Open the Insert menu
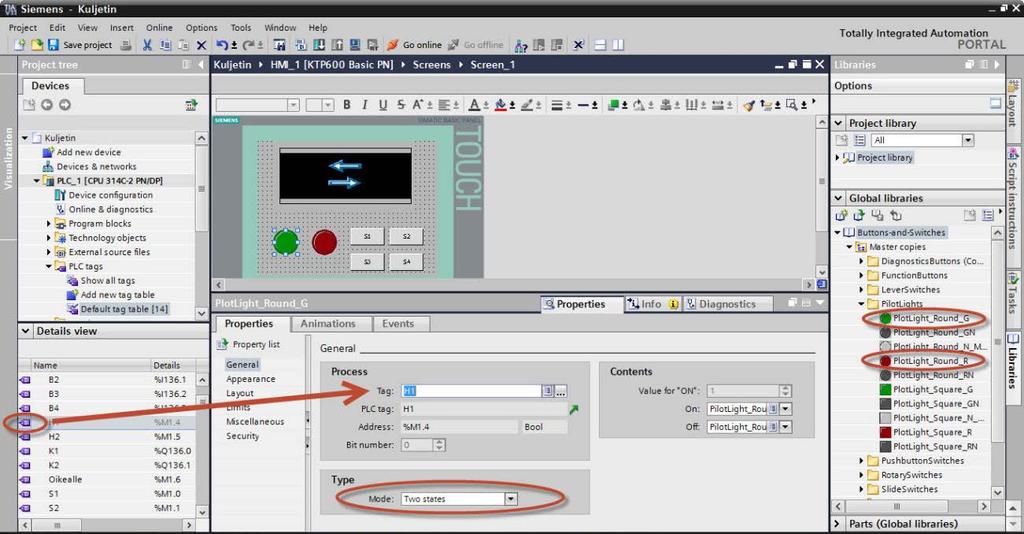Screen dimensions: 1024x534 coord(121,27)
